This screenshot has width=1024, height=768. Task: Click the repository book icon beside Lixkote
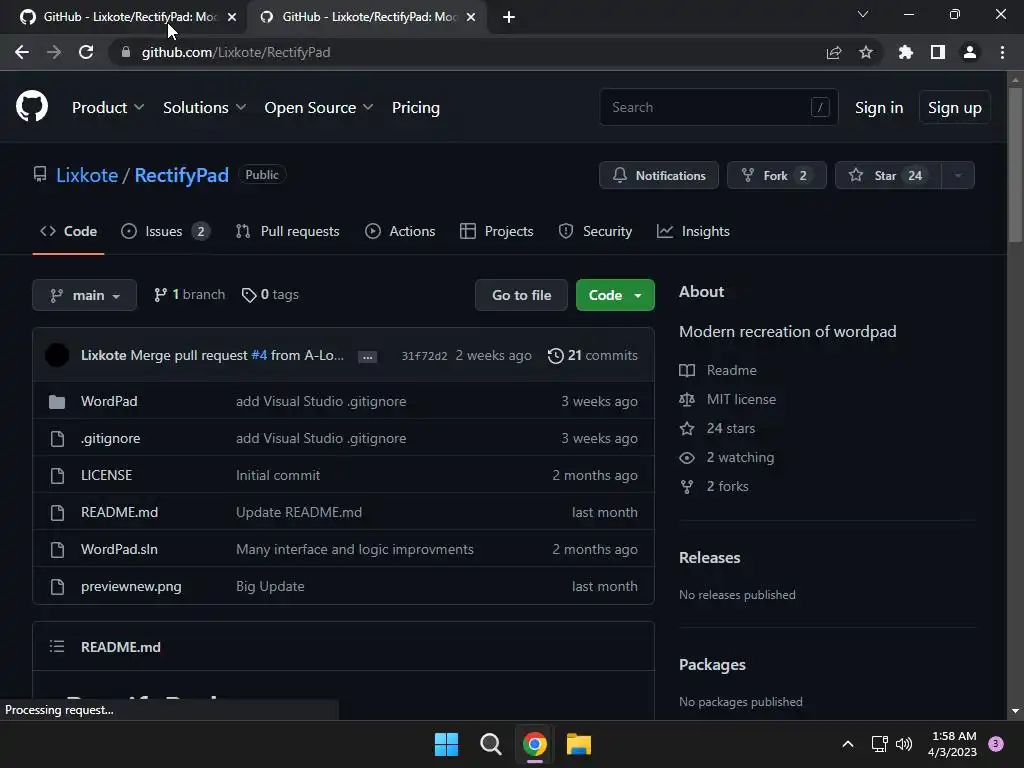point(40,174)
